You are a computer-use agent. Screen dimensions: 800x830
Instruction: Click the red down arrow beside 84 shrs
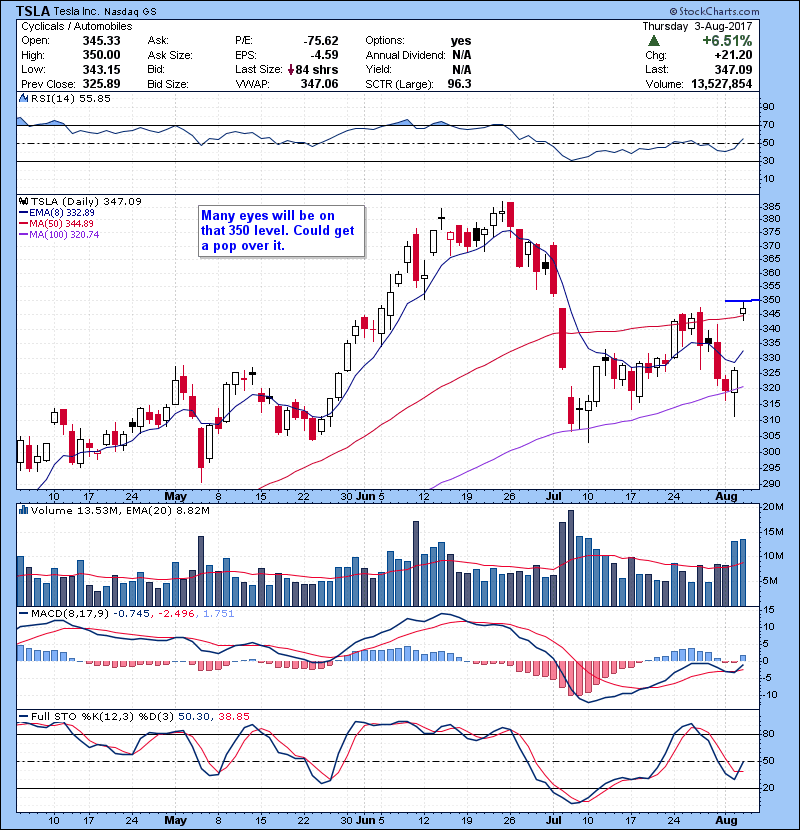pos(291,69)
